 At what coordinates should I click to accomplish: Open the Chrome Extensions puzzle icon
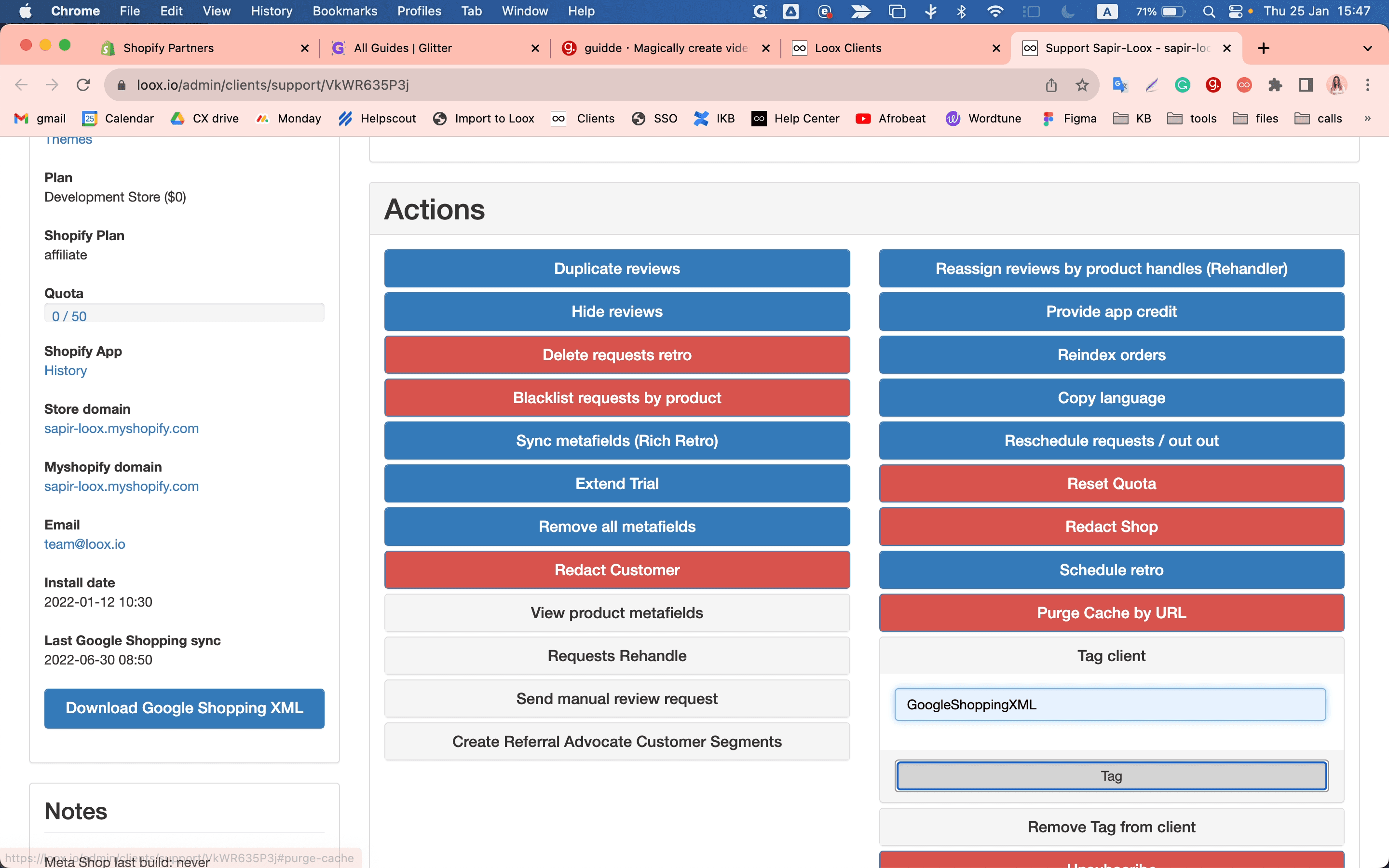tap(1275, 85)
